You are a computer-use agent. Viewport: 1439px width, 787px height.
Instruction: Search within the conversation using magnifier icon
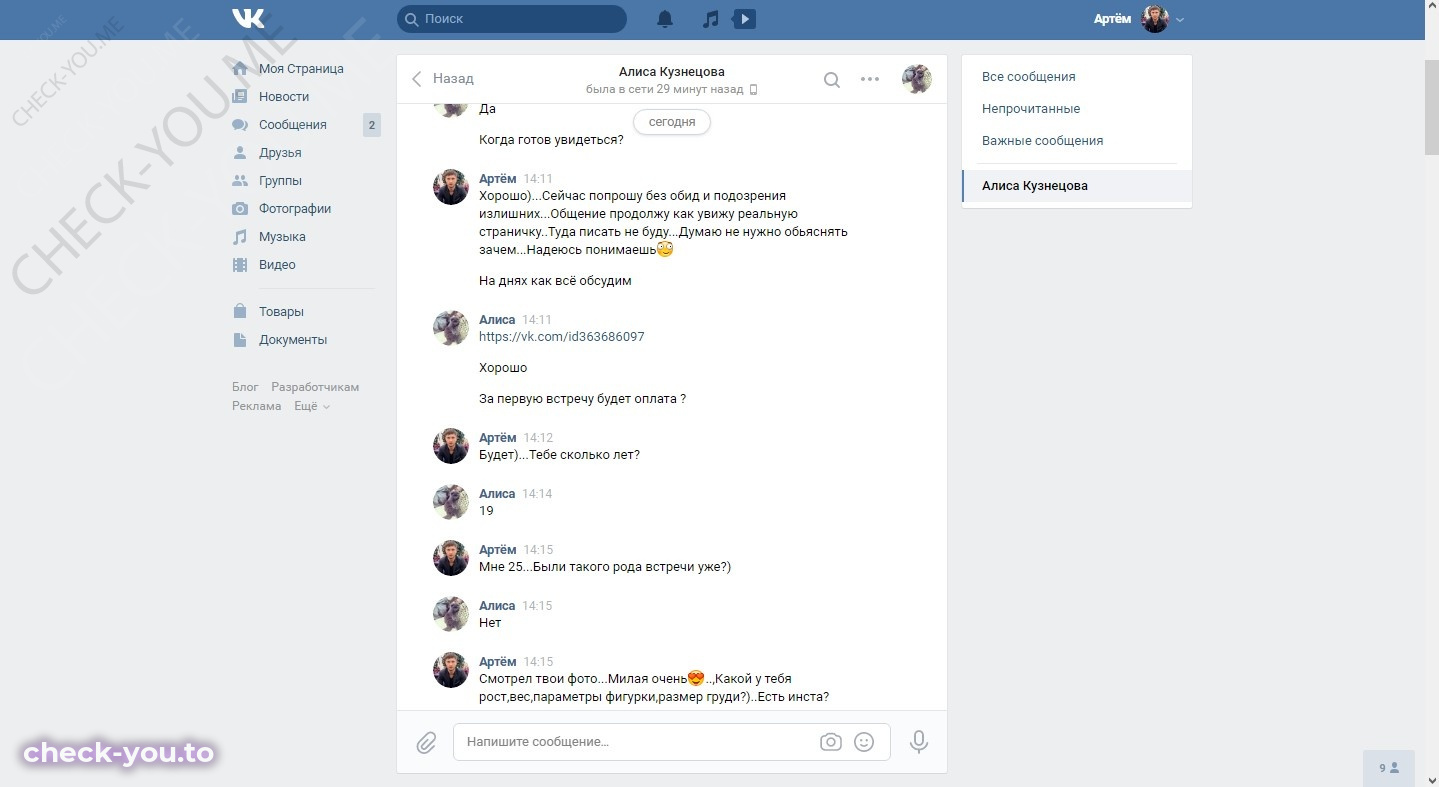pos(831,79)
